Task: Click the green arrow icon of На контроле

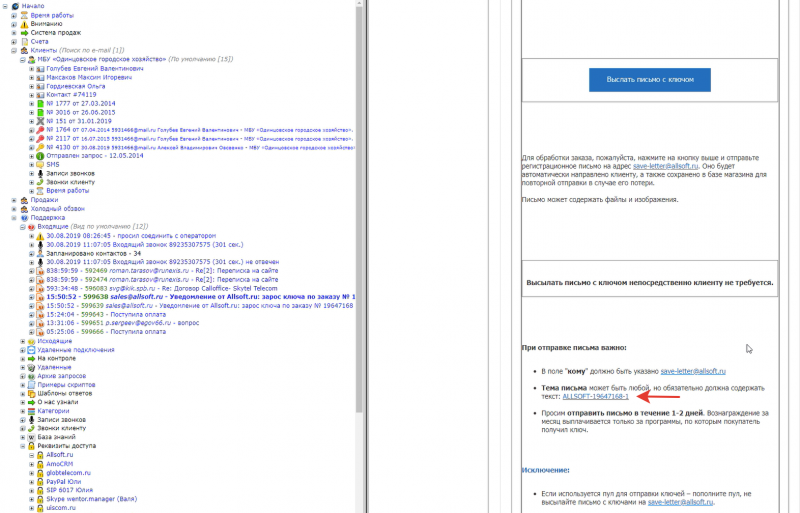Action: click(31, 359)
